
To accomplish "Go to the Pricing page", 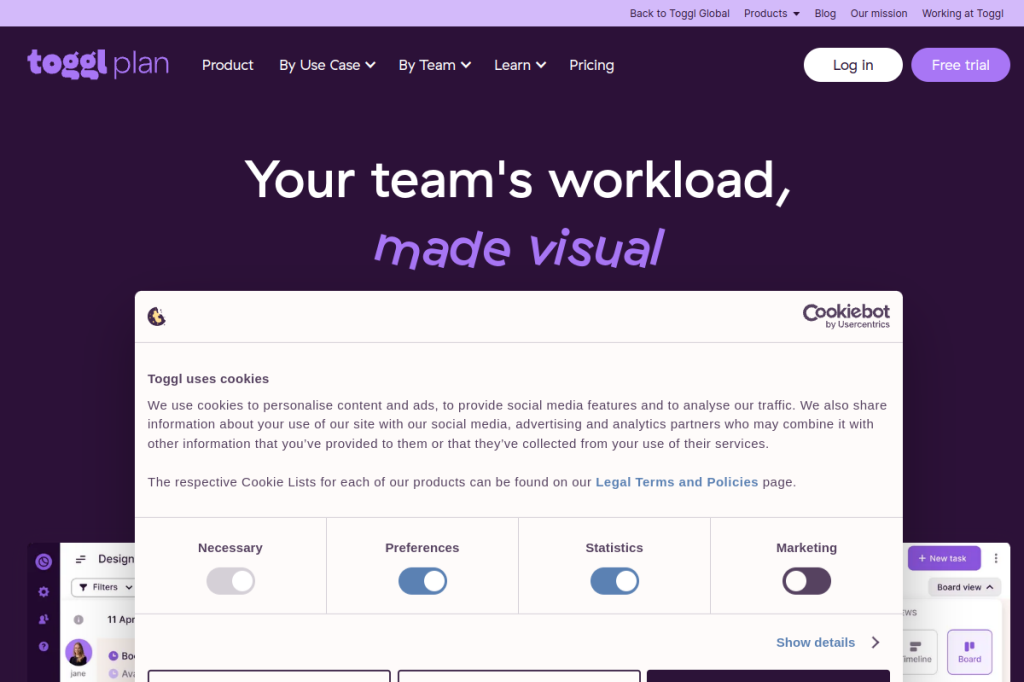I will point(592,65).
